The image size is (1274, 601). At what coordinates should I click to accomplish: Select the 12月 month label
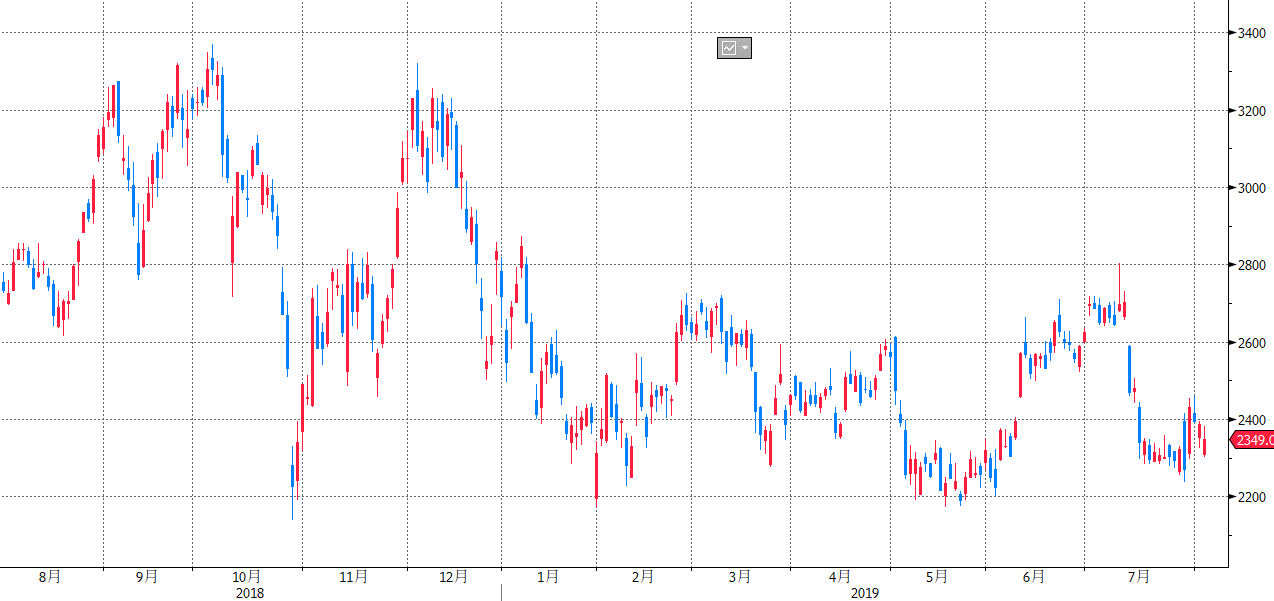(x=454, y=577)
